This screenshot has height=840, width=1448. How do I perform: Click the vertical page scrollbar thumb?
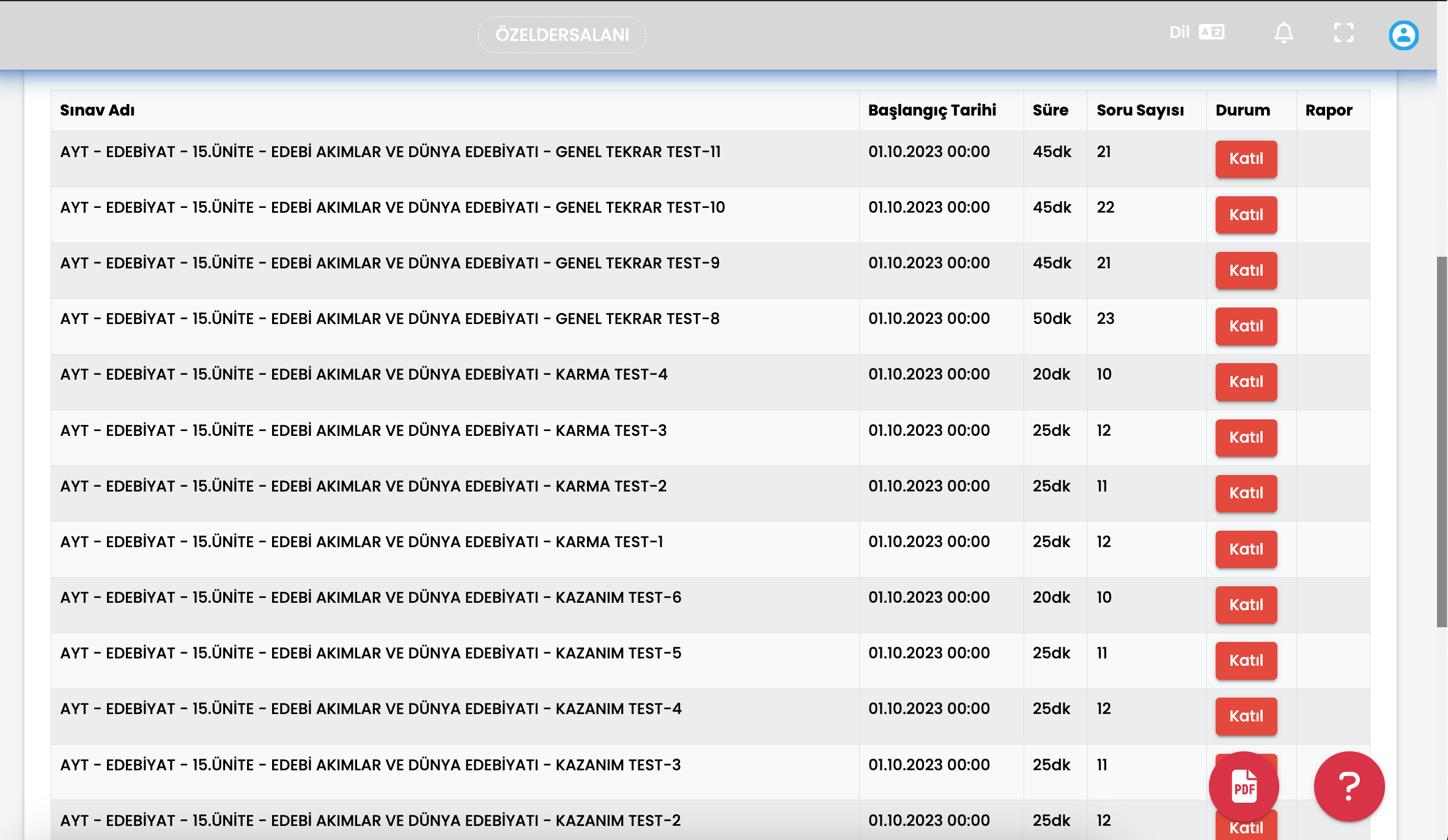(x=1442, y=441)
